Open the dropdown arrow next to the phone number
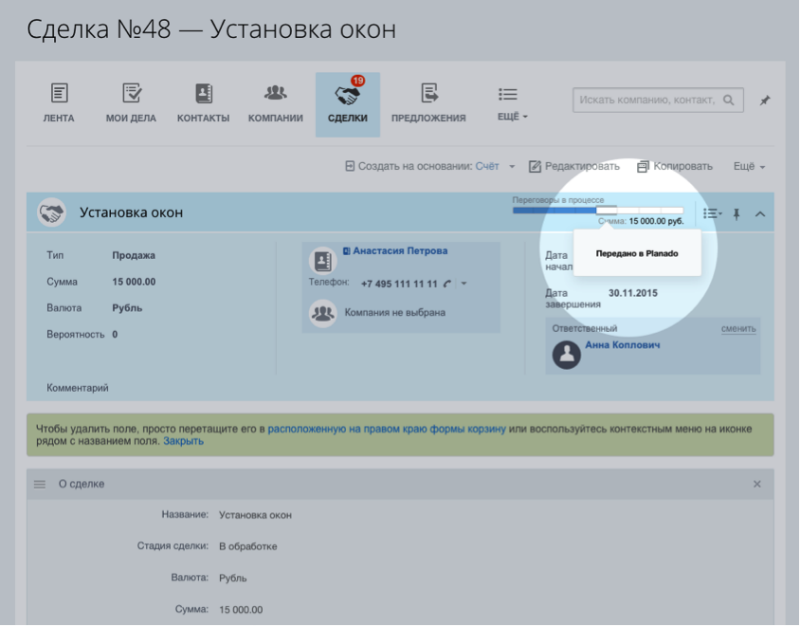The width and height of the screenshot is (800, 626). click(x=464, y=284)
